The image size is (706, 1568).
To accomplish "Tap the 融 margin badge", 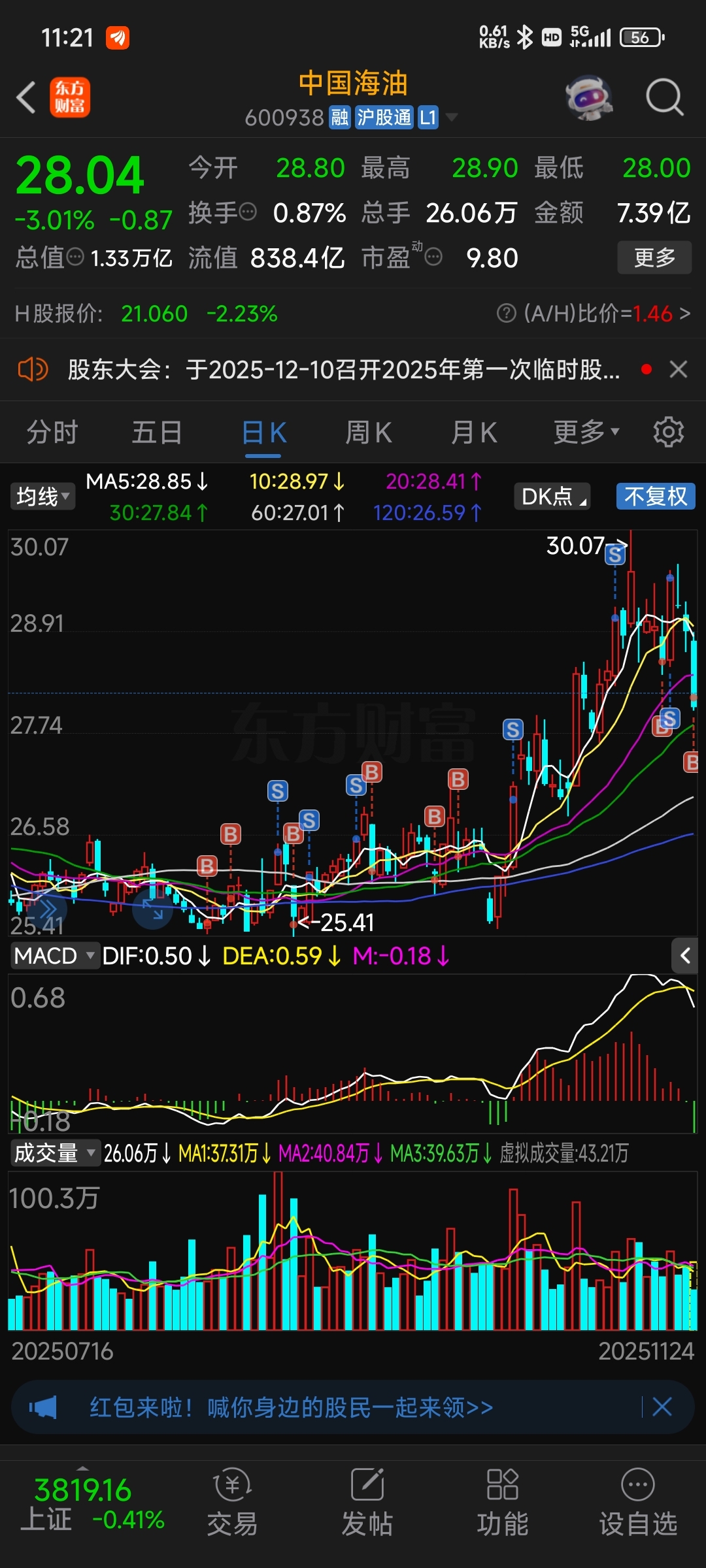I will click(x=339, y=118).
